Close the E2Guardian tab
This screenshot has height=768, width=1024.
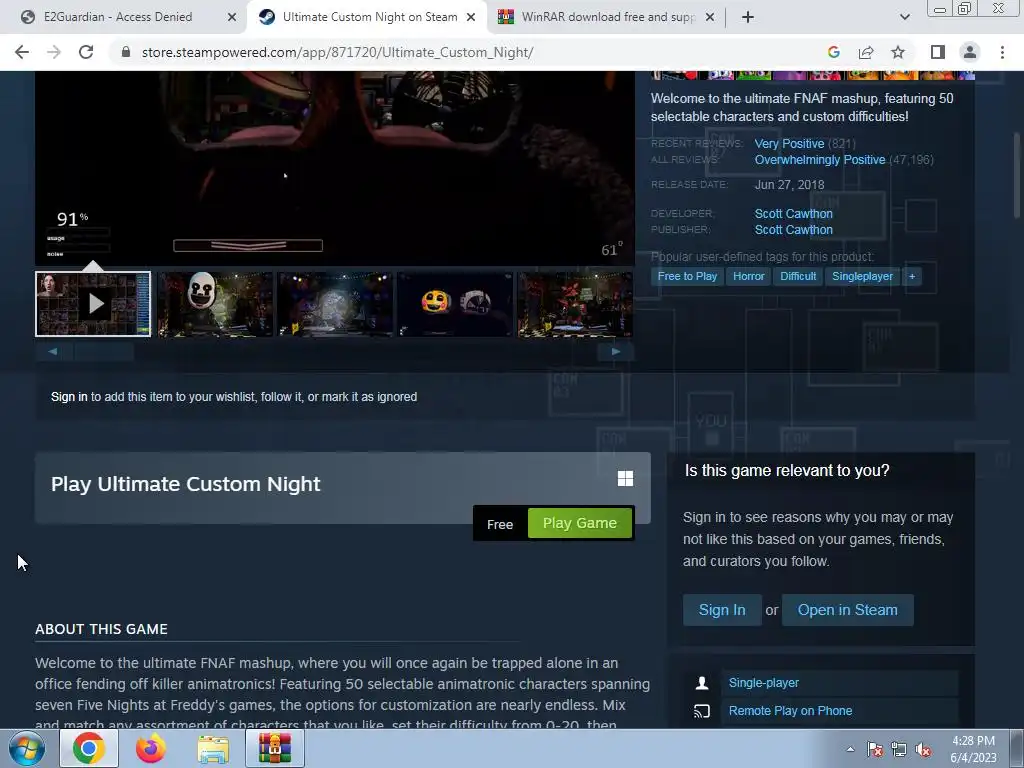point(231,17)
